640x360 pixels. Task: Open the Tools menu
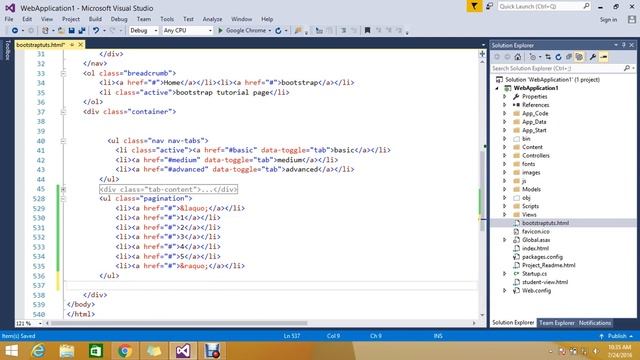167,19
